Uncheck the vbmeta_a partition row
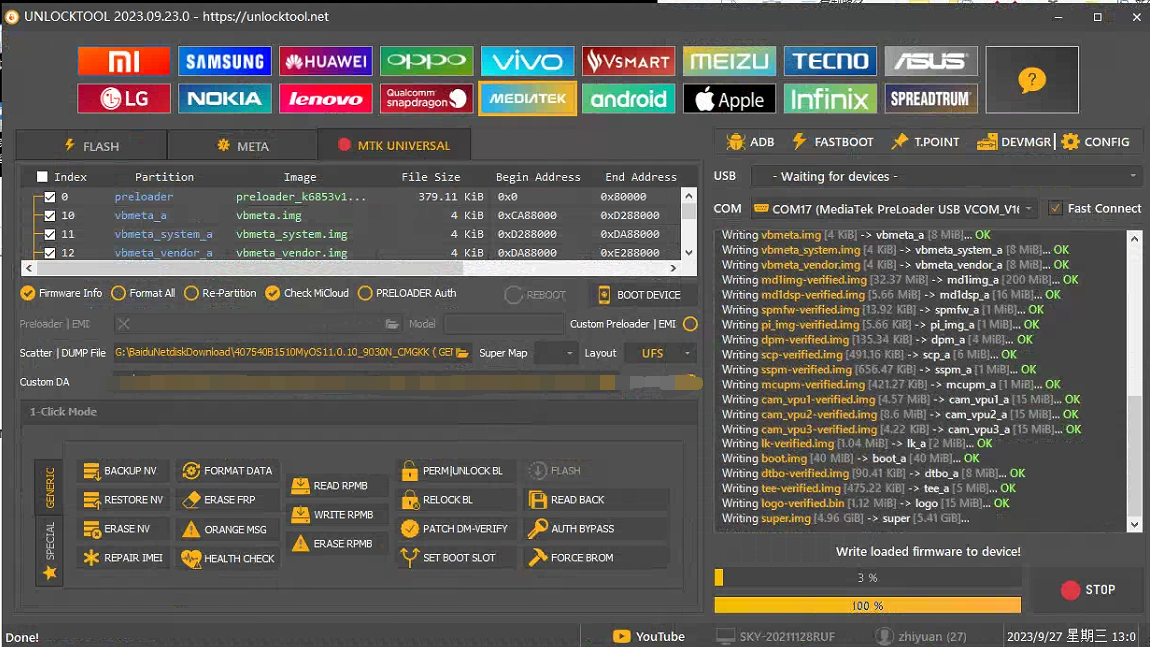The image size is (1150, 647). pos(50,216)
